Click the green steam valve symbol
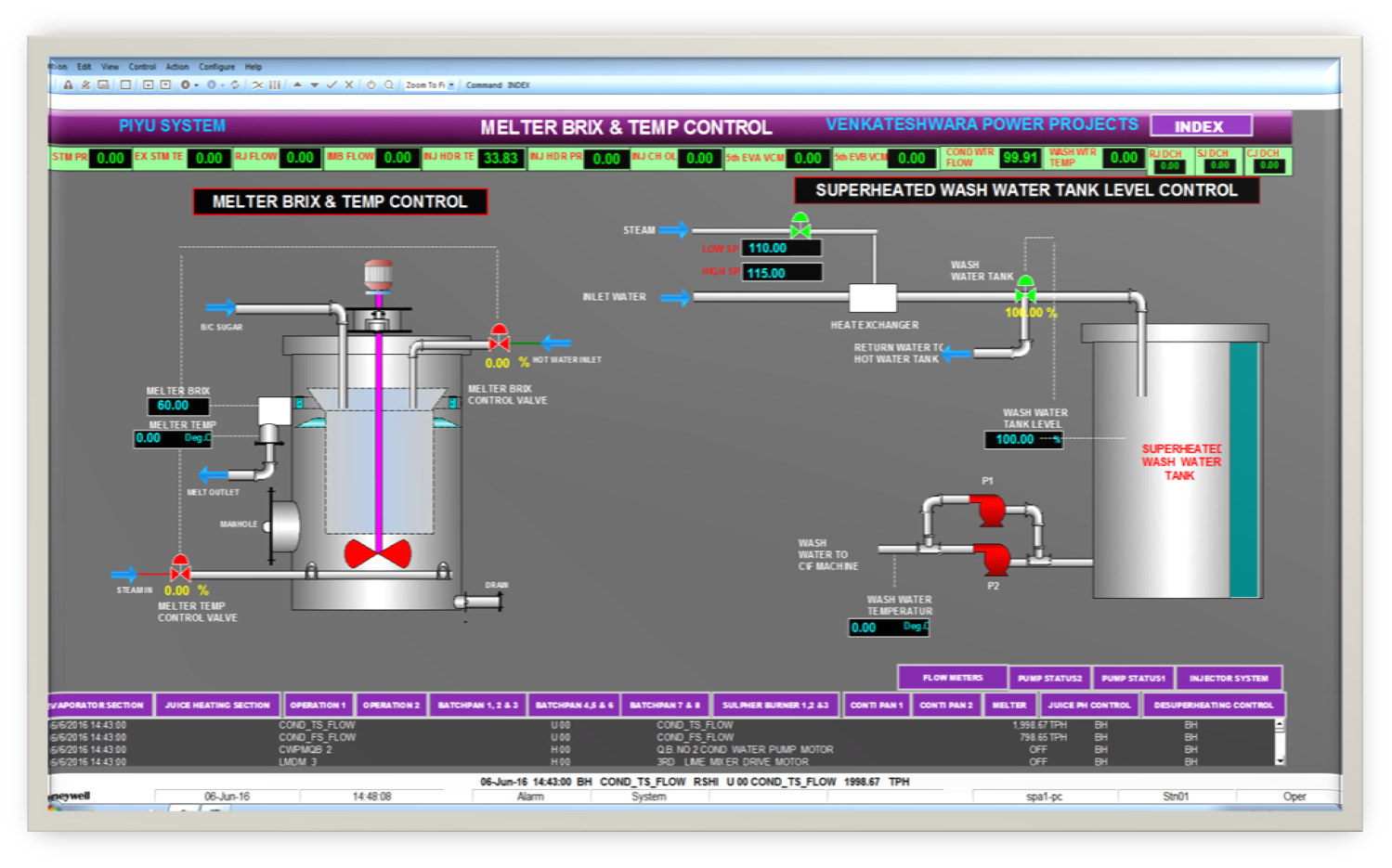The width and height of the screenshot is (1392, 868). coord(800,226)
